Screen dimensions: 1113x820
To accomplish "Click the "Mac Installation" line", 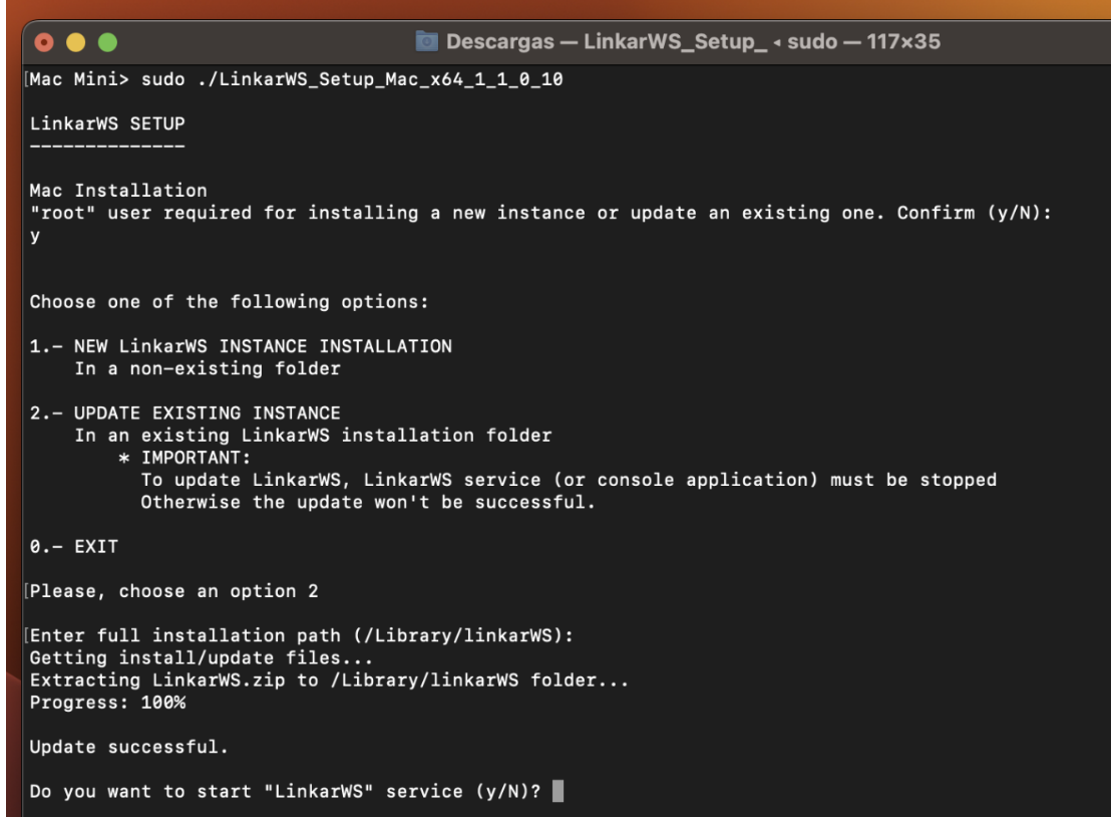I will tap(118, 190).
